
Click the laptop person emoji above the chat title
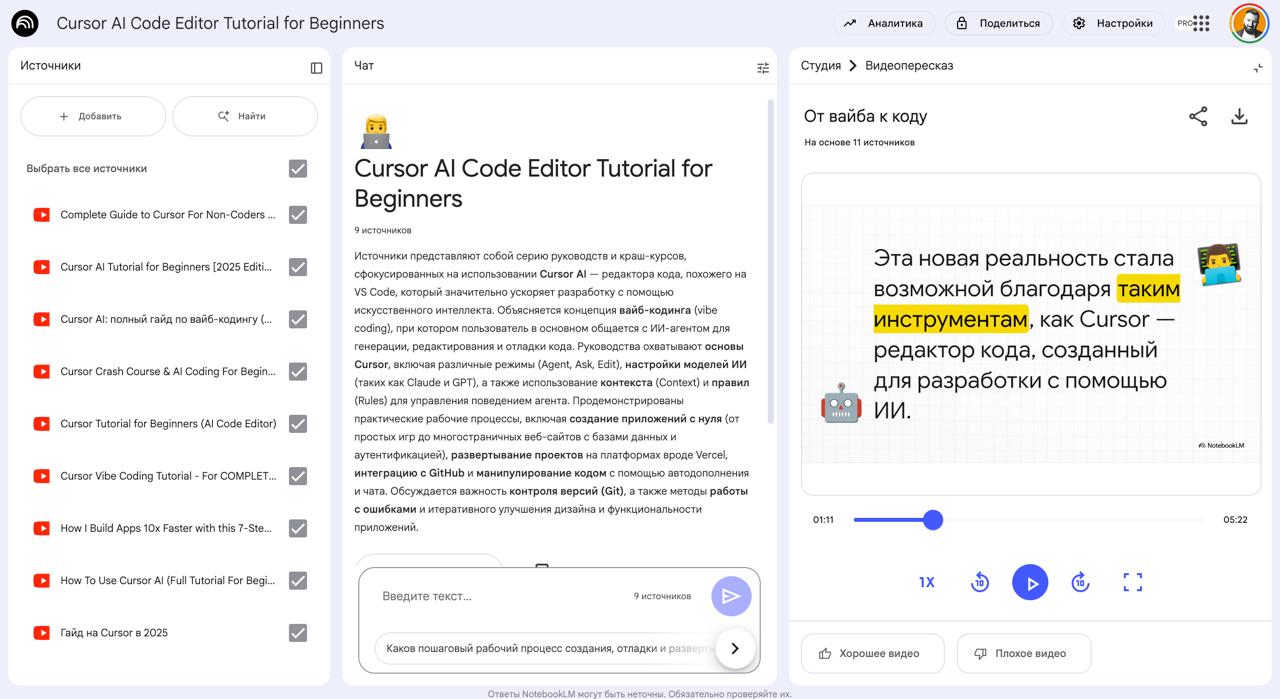pyautogui.click(x=375, y=132)
